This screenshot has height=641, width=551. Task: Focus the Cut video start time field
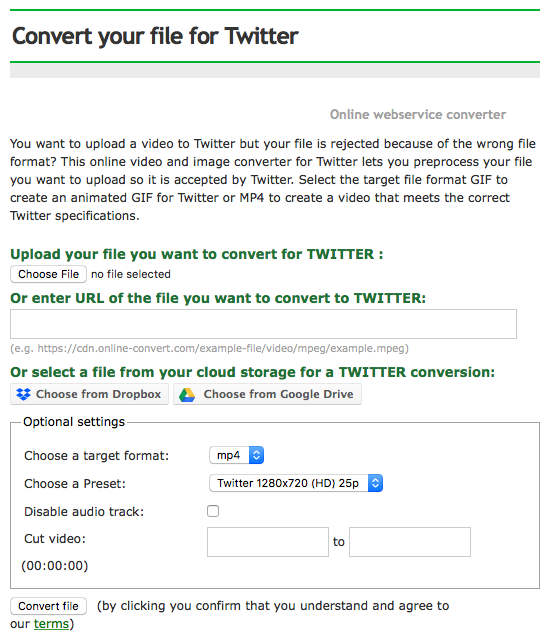coord(268,542)
